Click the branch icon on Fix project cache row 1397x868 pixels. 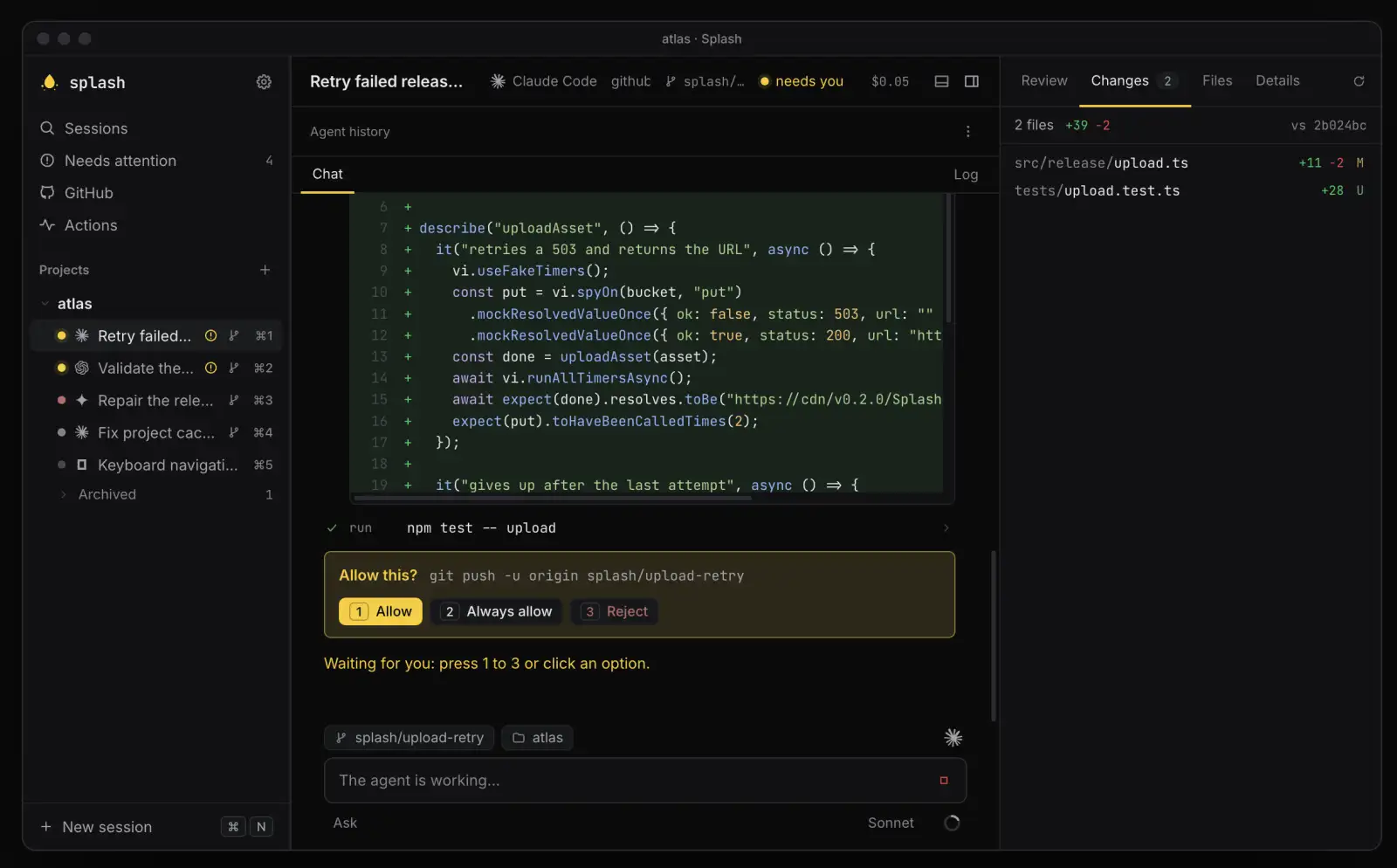(233, 433)
